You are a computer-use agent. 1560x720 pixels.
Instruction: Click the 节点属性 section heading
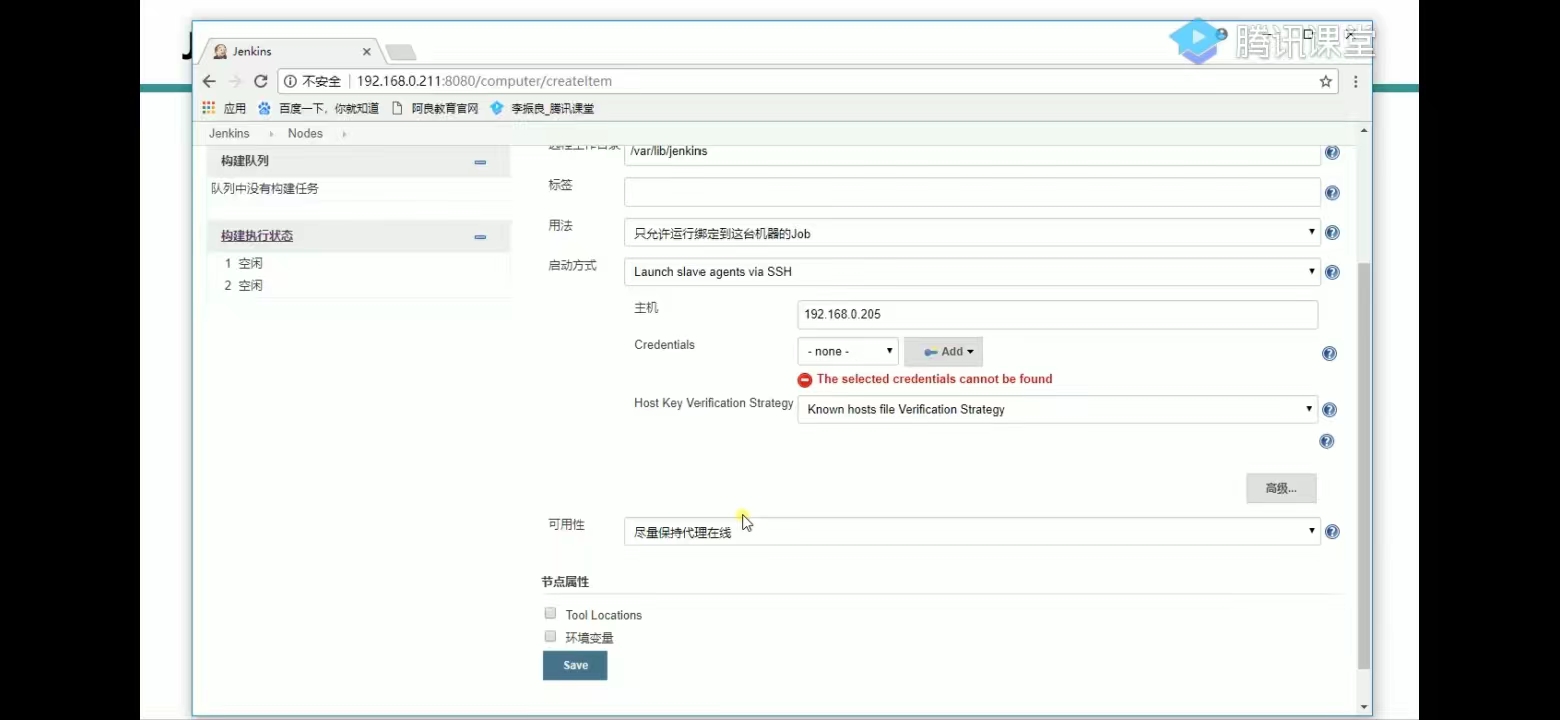[x=565, y=582]
